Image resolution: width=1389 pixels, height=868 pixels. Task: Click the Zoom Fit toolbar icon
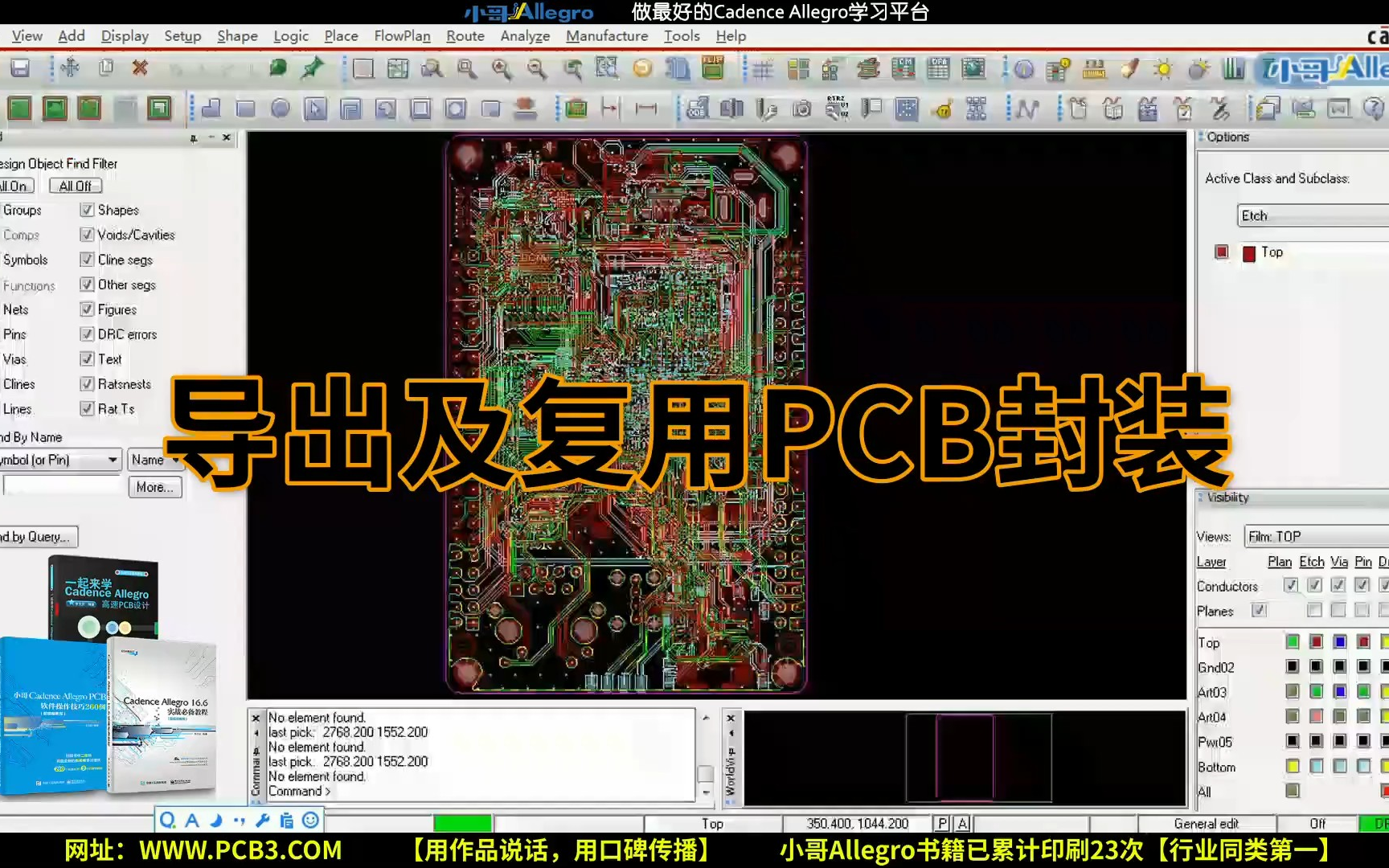[x=465, y=69]
